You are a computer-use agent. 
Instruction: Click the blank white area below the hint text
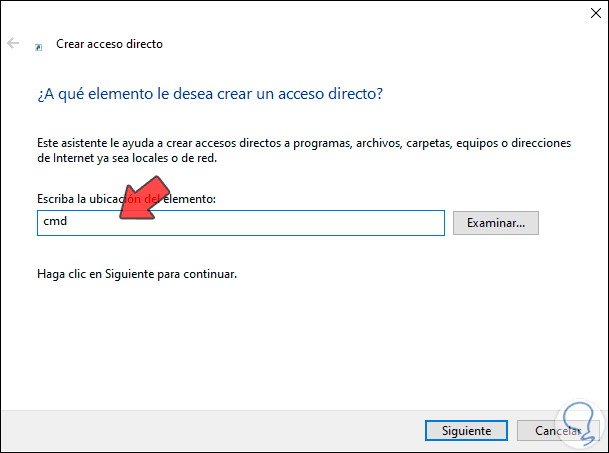pos(300,340)
